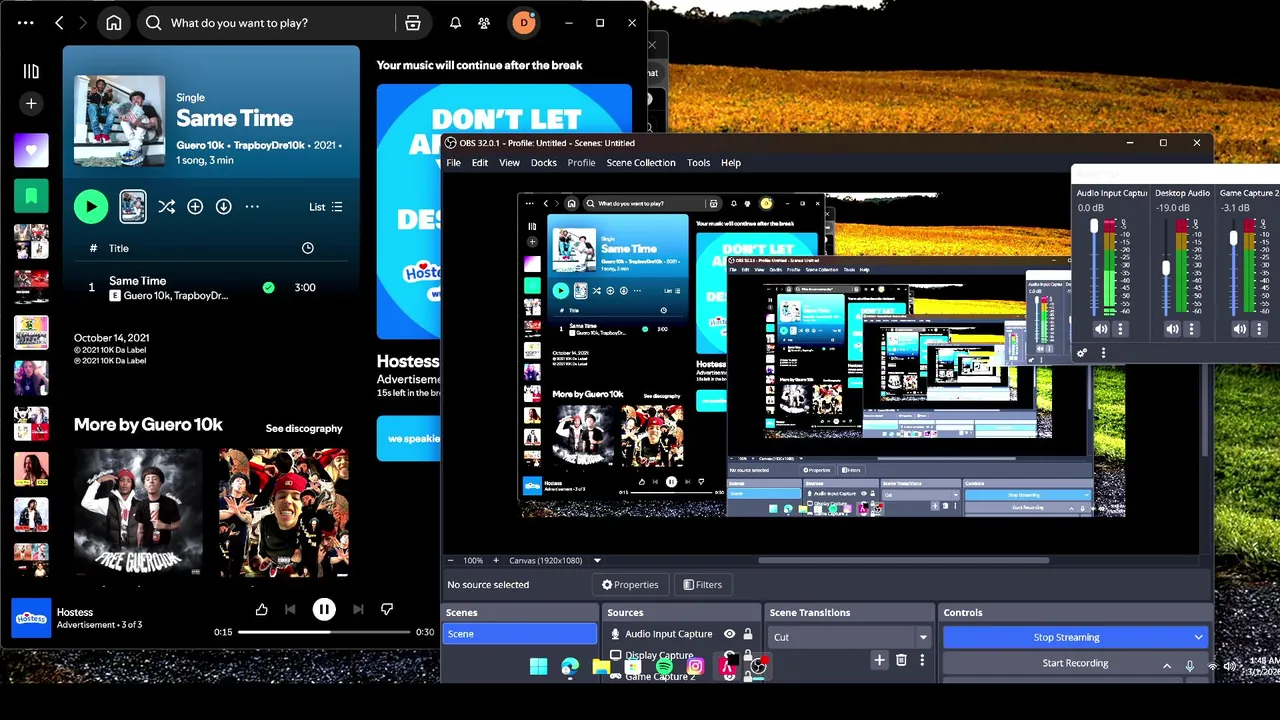Click the Create plus in Spotify sidebar
The image size is (1280, 720).
click(31, 103)
